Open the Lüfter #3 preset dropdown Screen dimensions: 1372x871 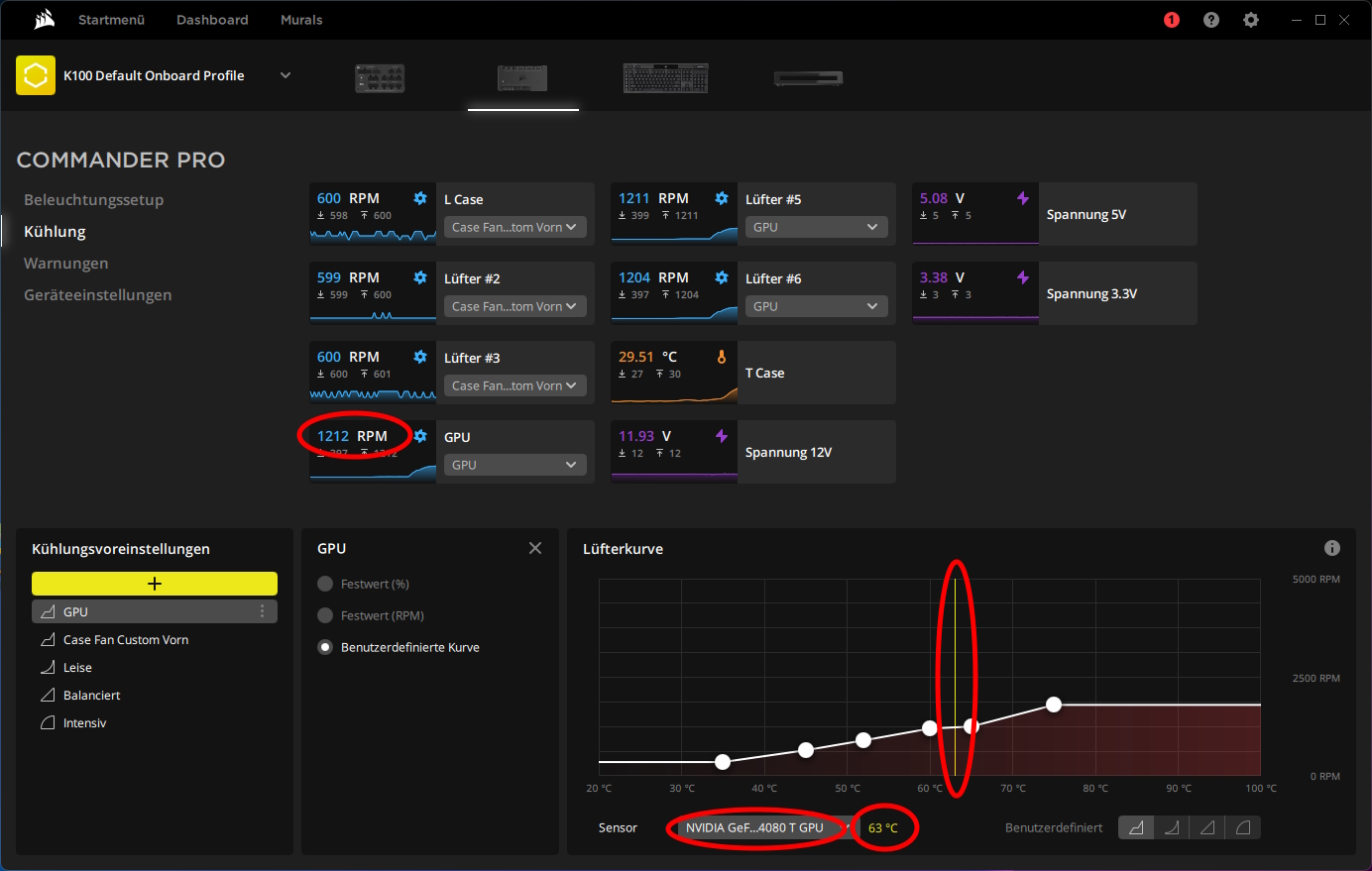click(x=514, y=385)
